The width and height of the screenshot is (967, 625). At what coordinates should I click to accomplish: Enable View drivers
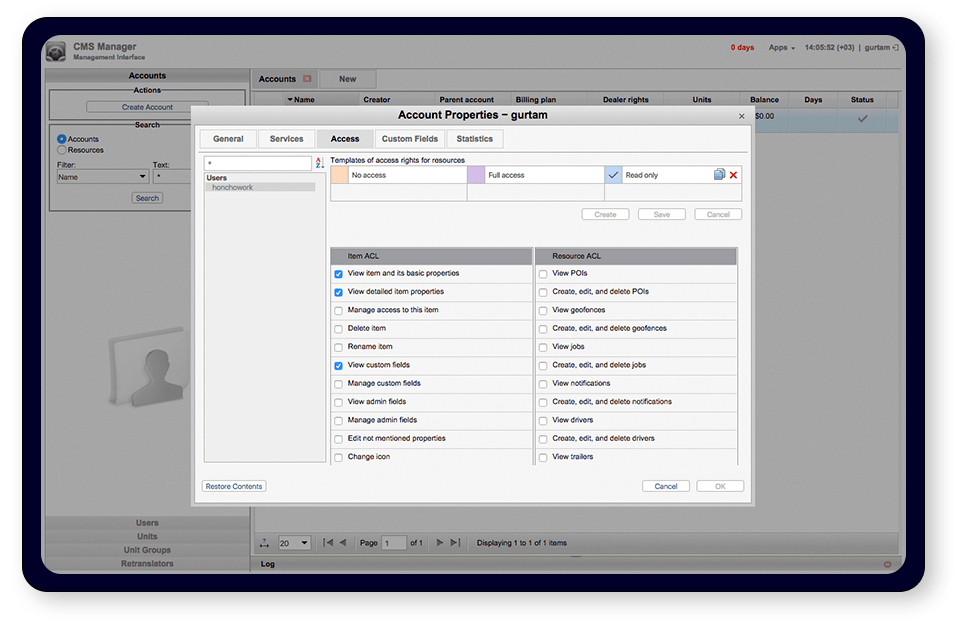coord(543,421)
